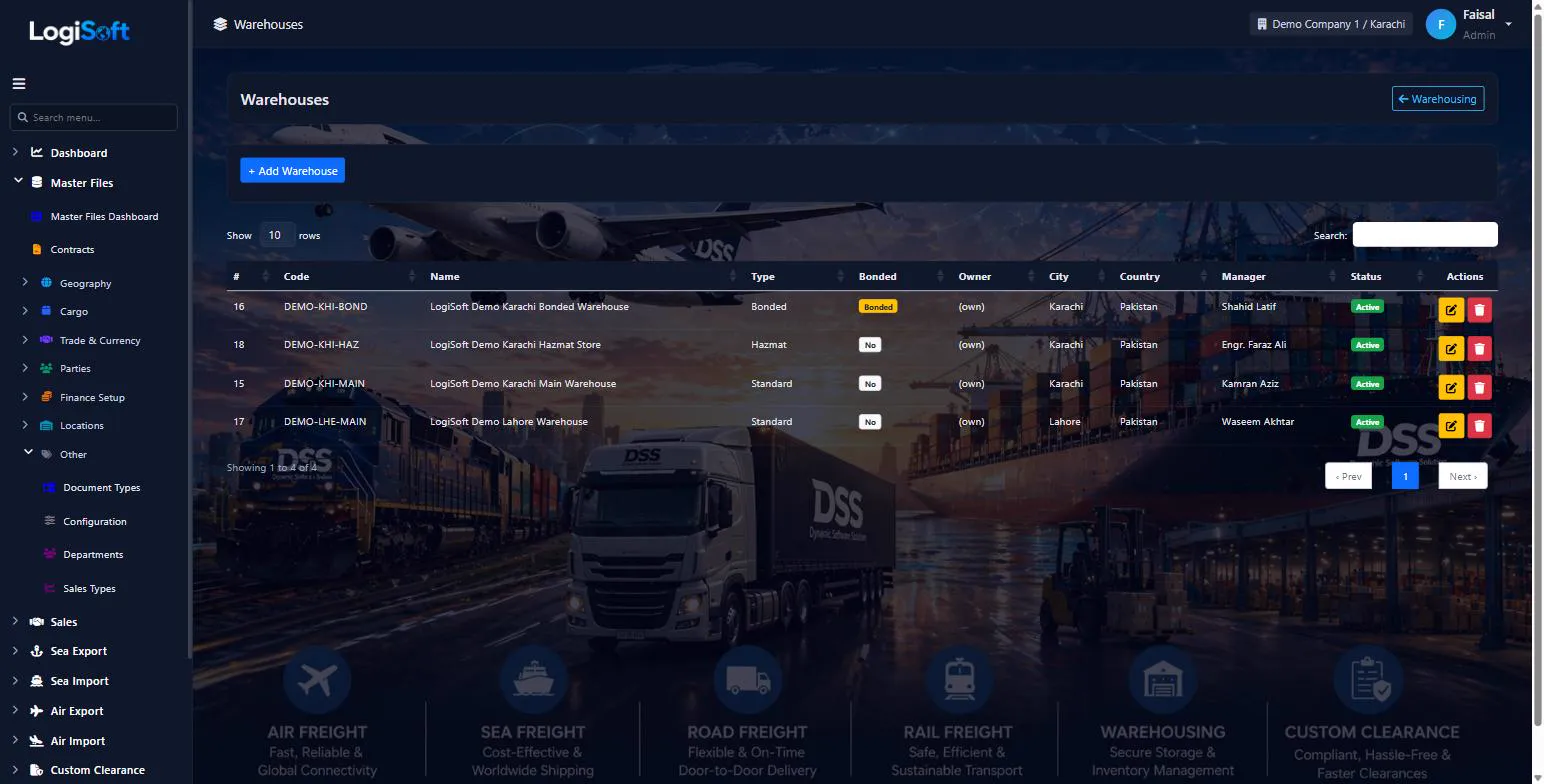This screenshot has height=784, width=1544.
Task: Expand the Cargo submenu chevron
Action: click(x=25, y=311)
